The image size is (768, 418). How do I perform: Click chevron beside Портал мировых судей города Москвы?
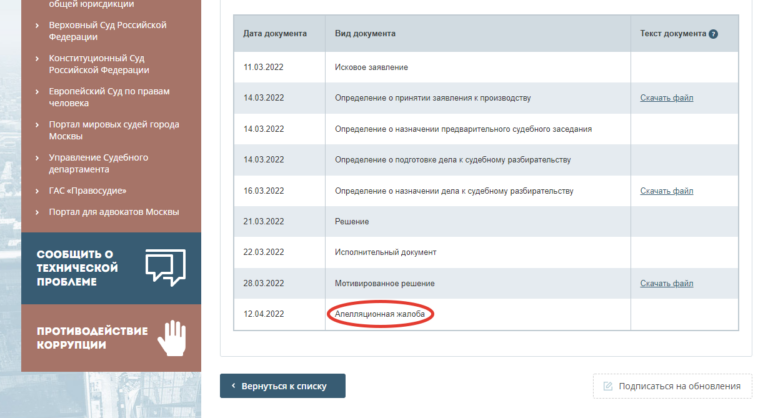tap(37, 124)
